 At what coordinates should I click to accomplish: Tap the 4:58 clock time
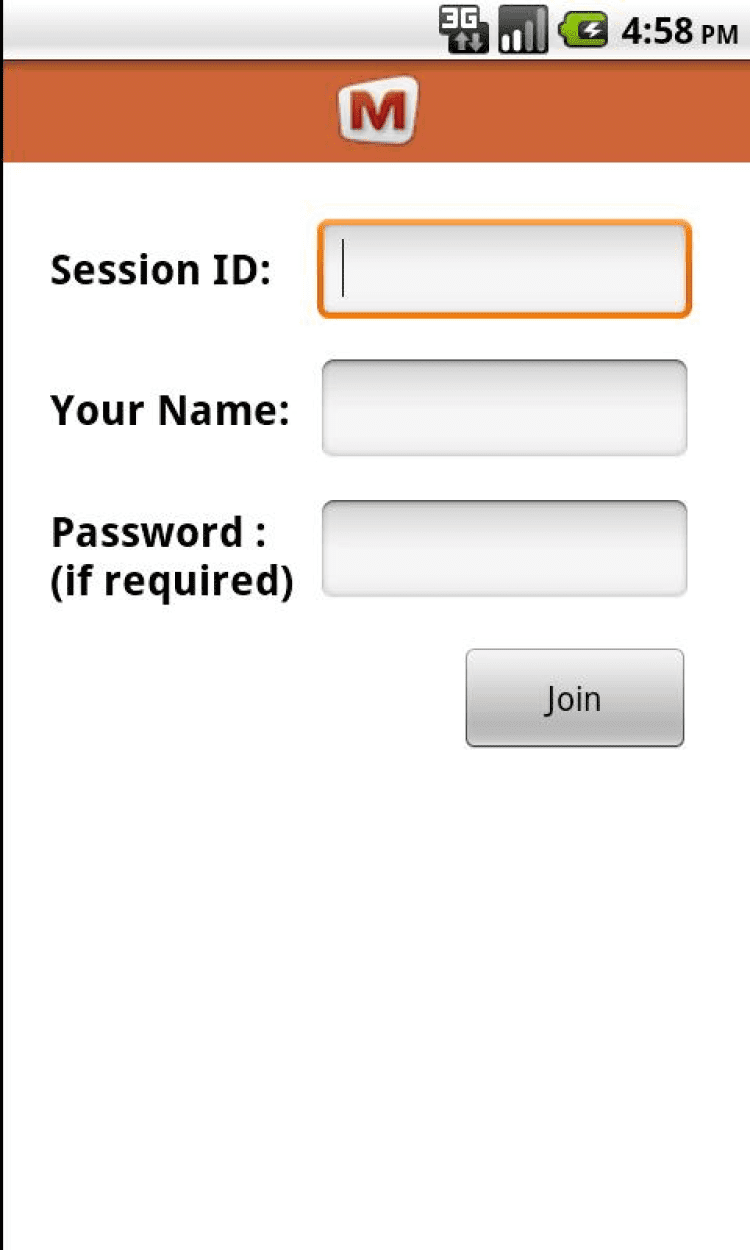[657, 31]
